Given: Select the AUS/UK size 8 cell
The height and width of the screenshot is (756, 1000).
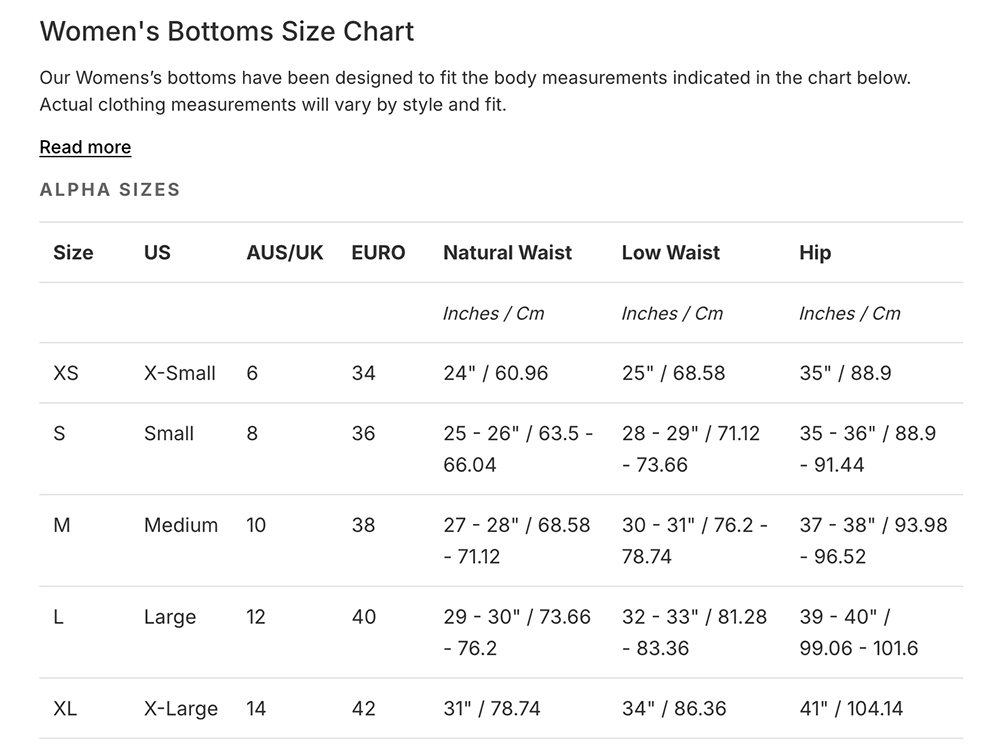Looking at the screenshot, I should pos(252,433).
